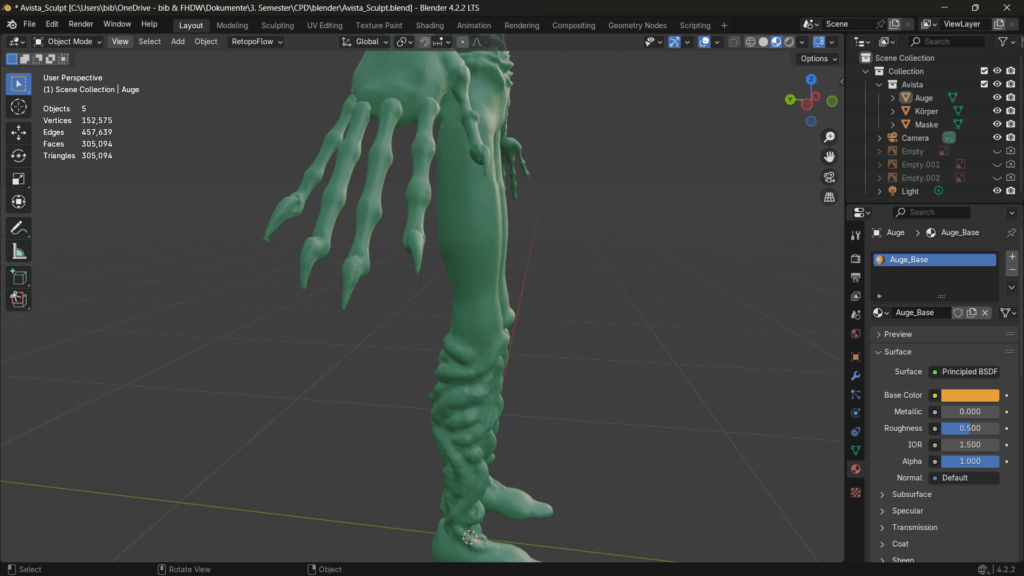Image resolution: width=1024 pixels, height=576 pixels.
Task: Click the viewport zoom magnifier icon
Action: point(829,137)
